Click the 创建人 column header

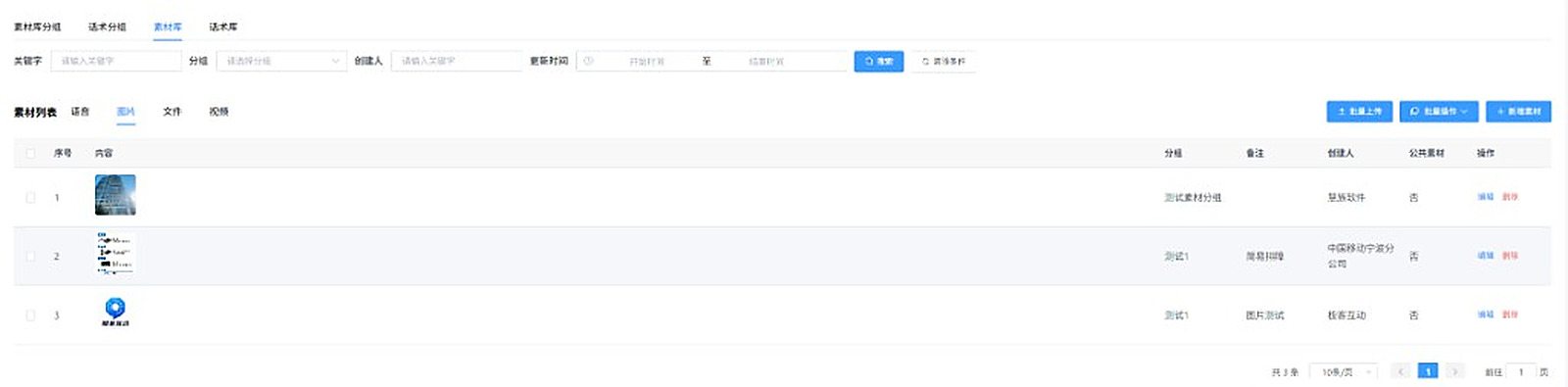pos(1341,153)
